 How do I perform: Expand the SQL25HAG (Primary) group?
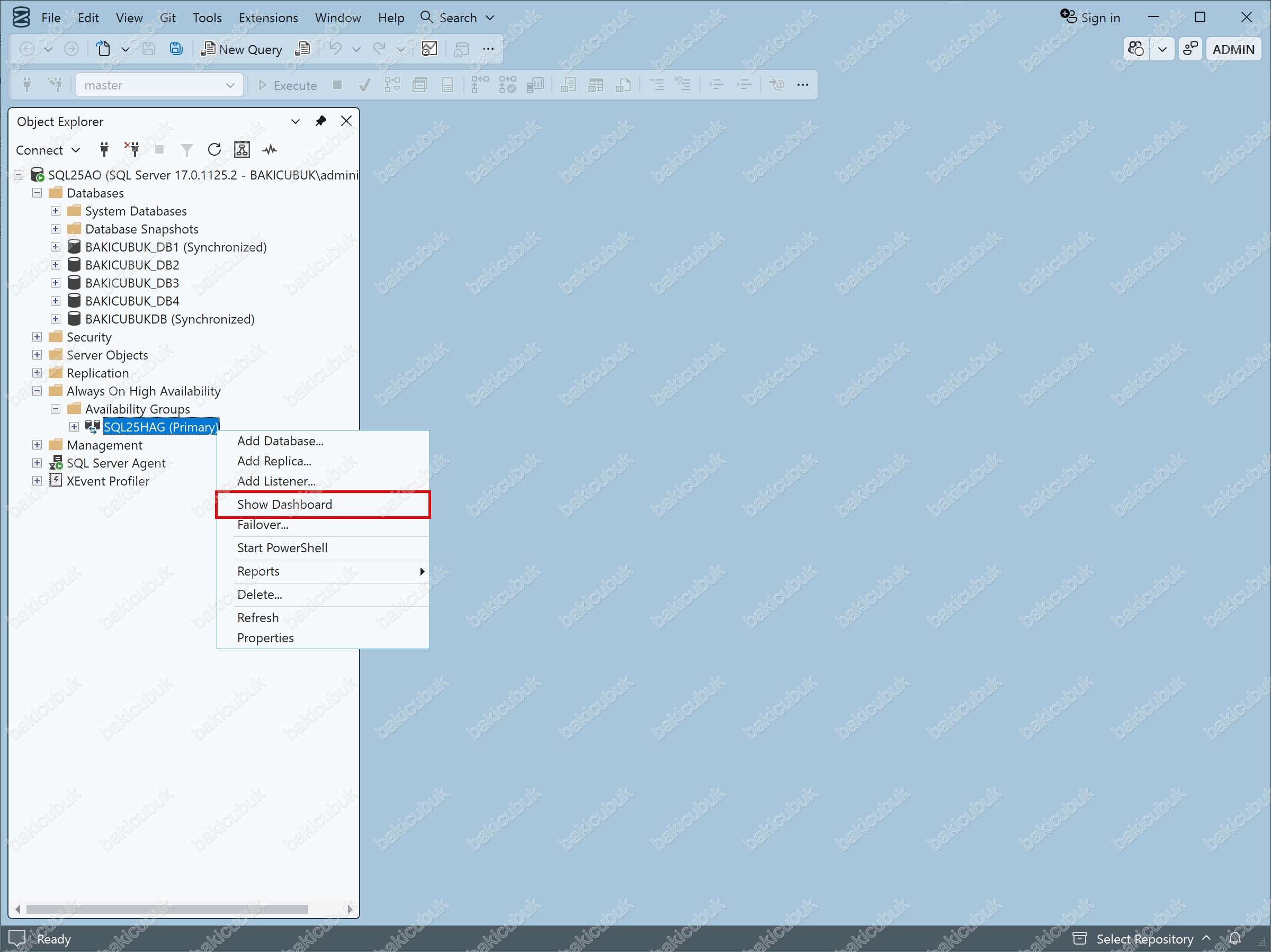point(74,427)
